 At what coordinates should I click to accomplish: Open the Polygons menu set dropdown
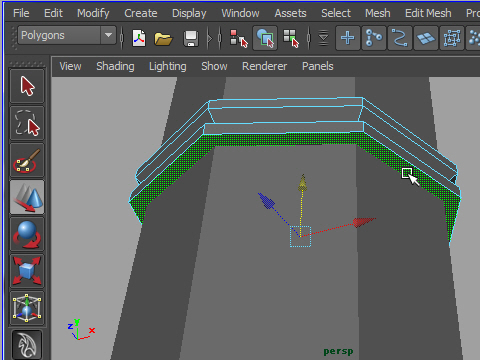(67, 35)
